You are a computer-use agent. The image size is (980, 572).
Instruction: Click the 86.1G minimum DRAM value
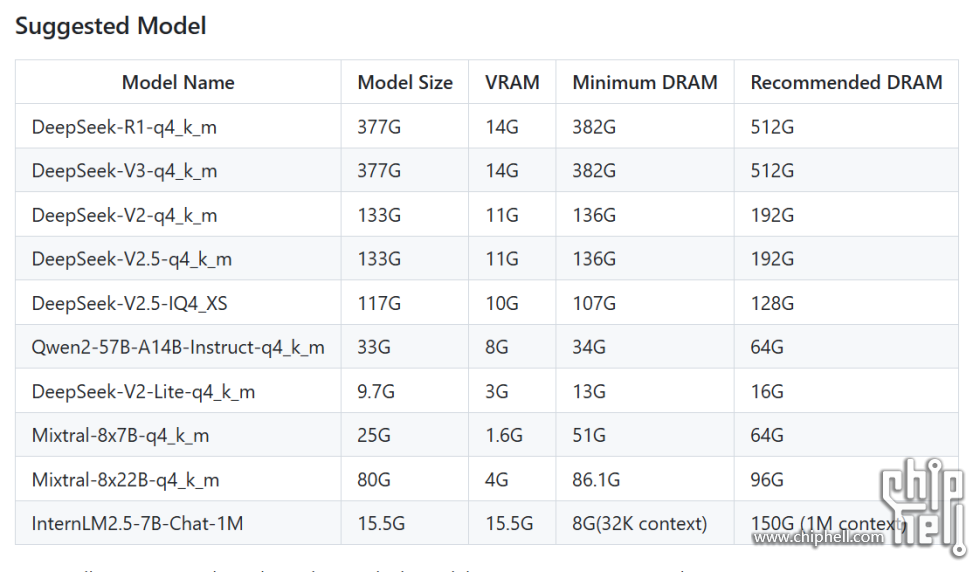pyautogui.click(x=596, y=480)
